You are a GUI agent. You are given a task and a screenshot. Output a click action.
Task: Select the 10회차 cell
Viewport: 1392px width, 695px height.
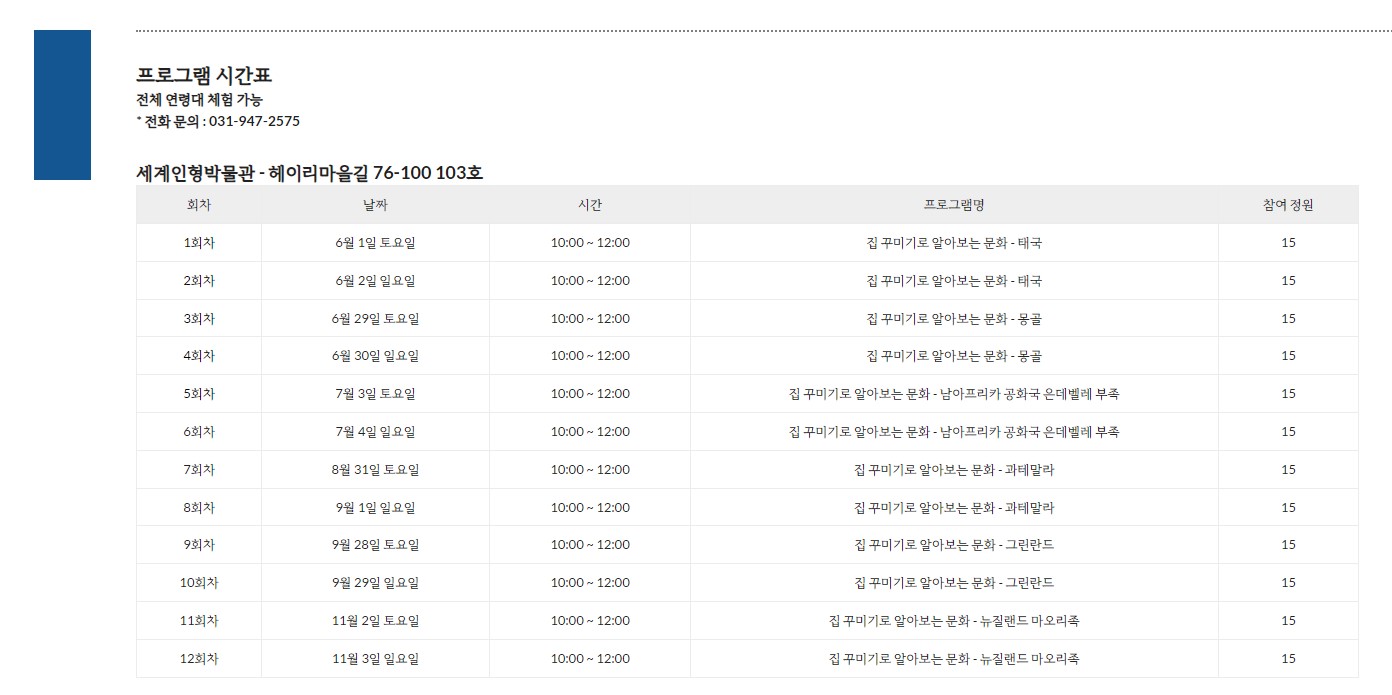click(x=199, y=583)
